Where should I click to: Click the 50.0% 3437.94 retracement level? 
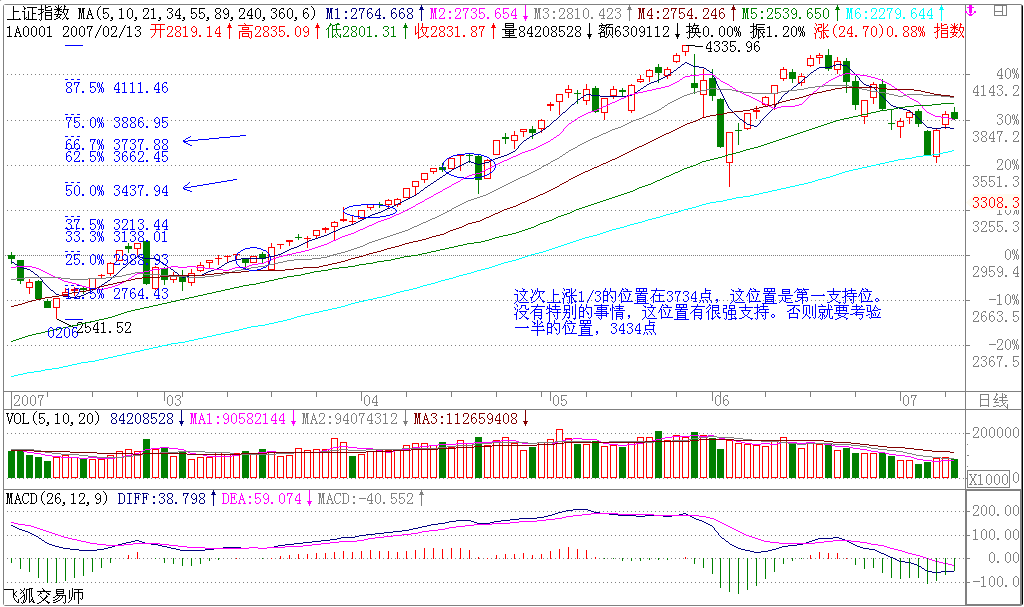(x=117, y=190)
